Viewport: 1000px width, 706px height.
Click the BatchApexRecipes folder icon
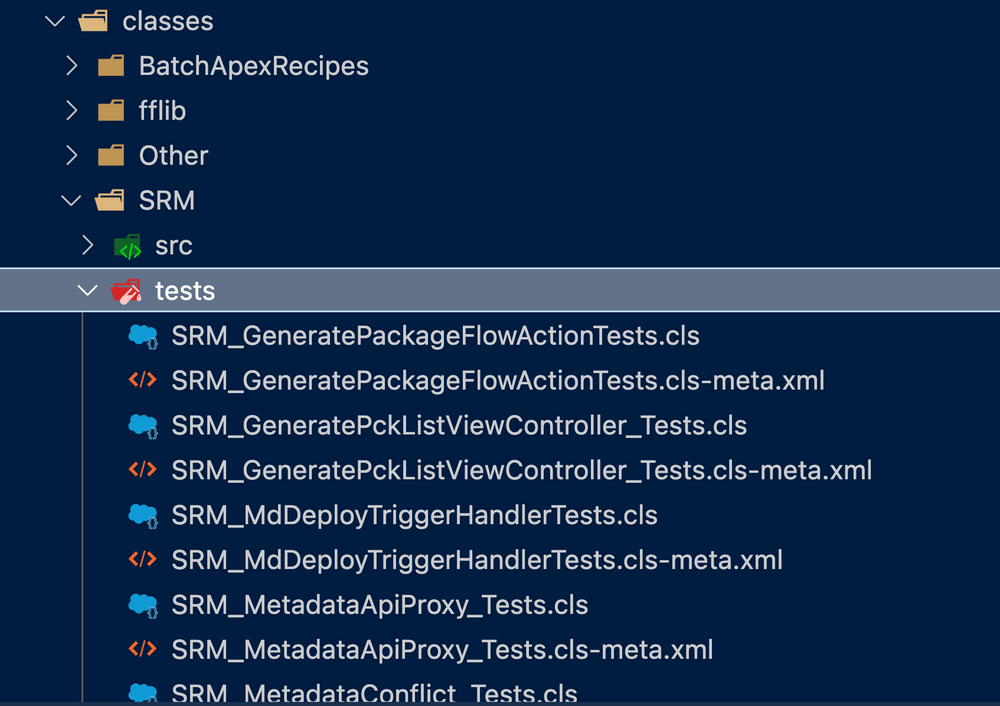pos(111,66)
